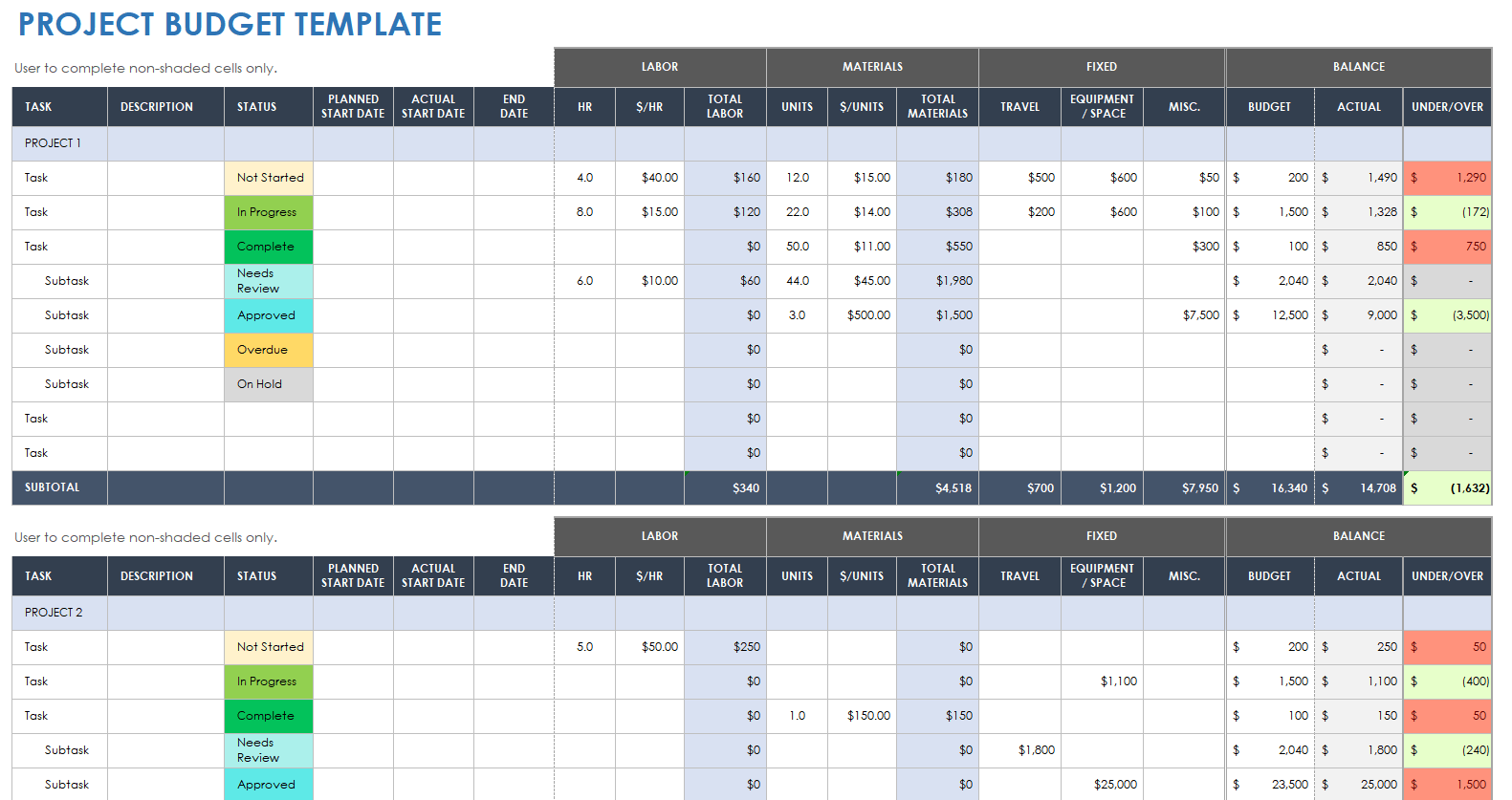Click the first END DATE header
Screen dimensions: 1512x800
[x=514, y=107]
